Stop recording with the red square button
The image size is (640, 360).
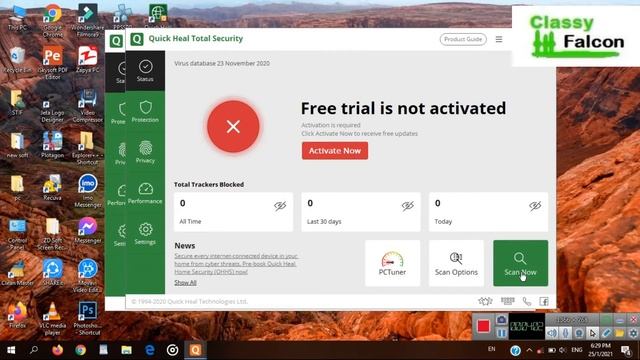click(x=484, y=326)
